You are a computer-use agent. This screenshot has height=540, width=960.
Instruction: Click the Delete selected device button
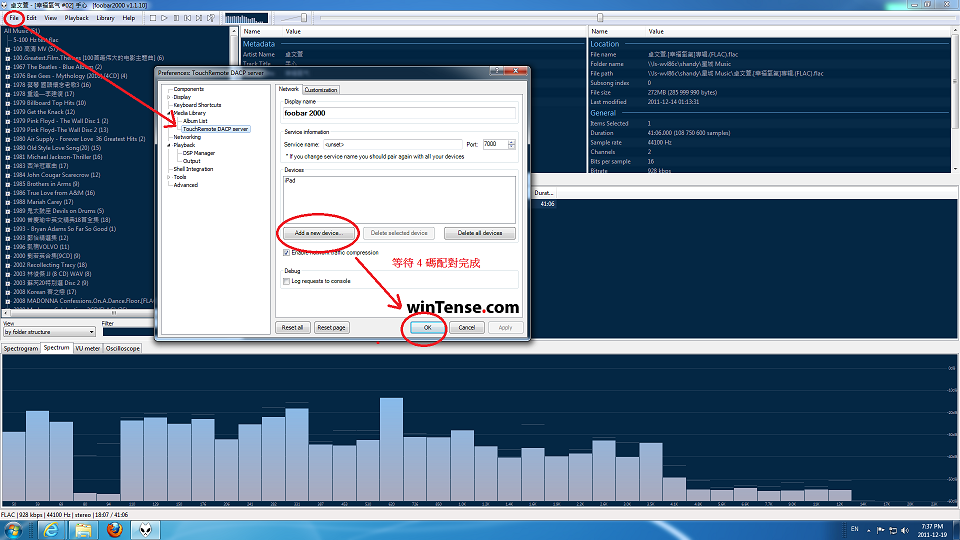point(399,233)
